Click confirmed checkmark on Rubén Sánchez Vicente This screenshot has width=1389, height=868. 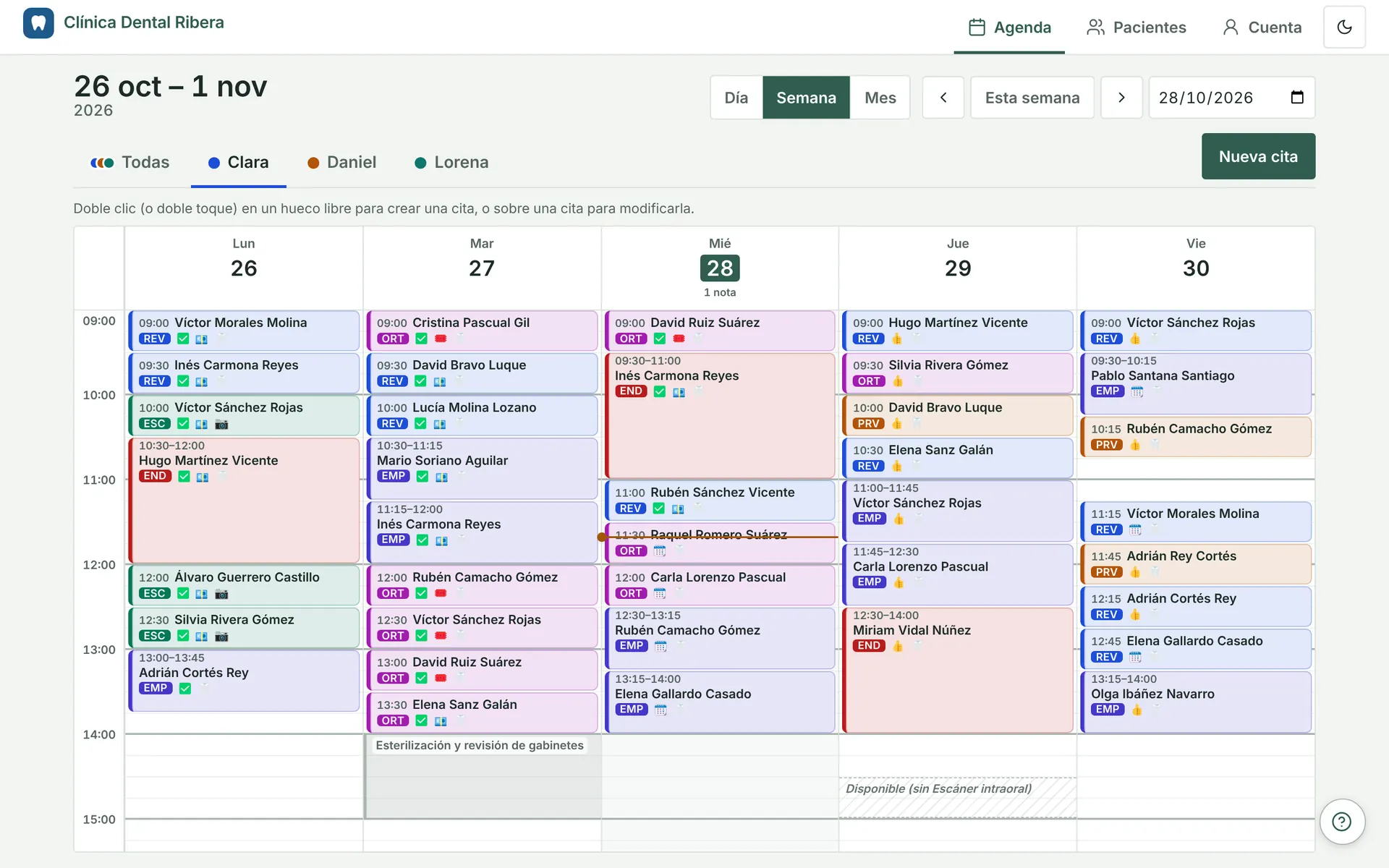pyautogui.click(x=658, y=509)
